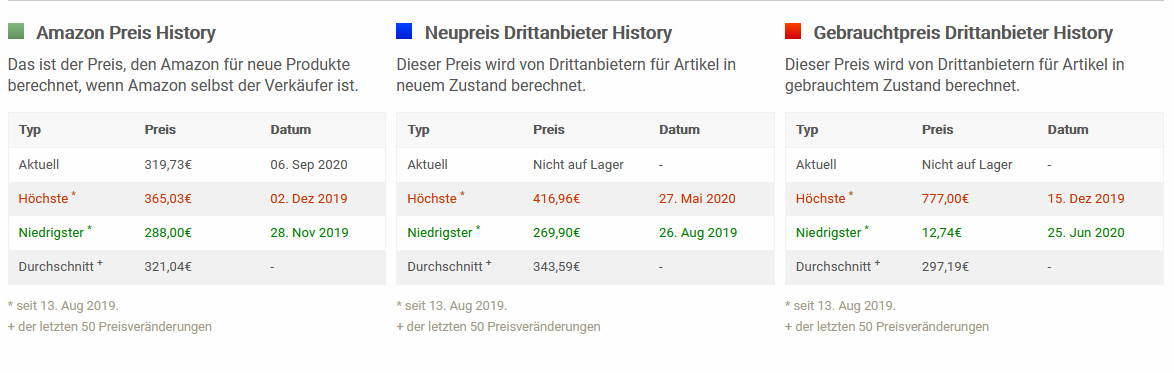This screenshot has width=1174, height=373.
Task: Click Amazon lowest price date 28. Nov 2019
Action: (309, 233)
